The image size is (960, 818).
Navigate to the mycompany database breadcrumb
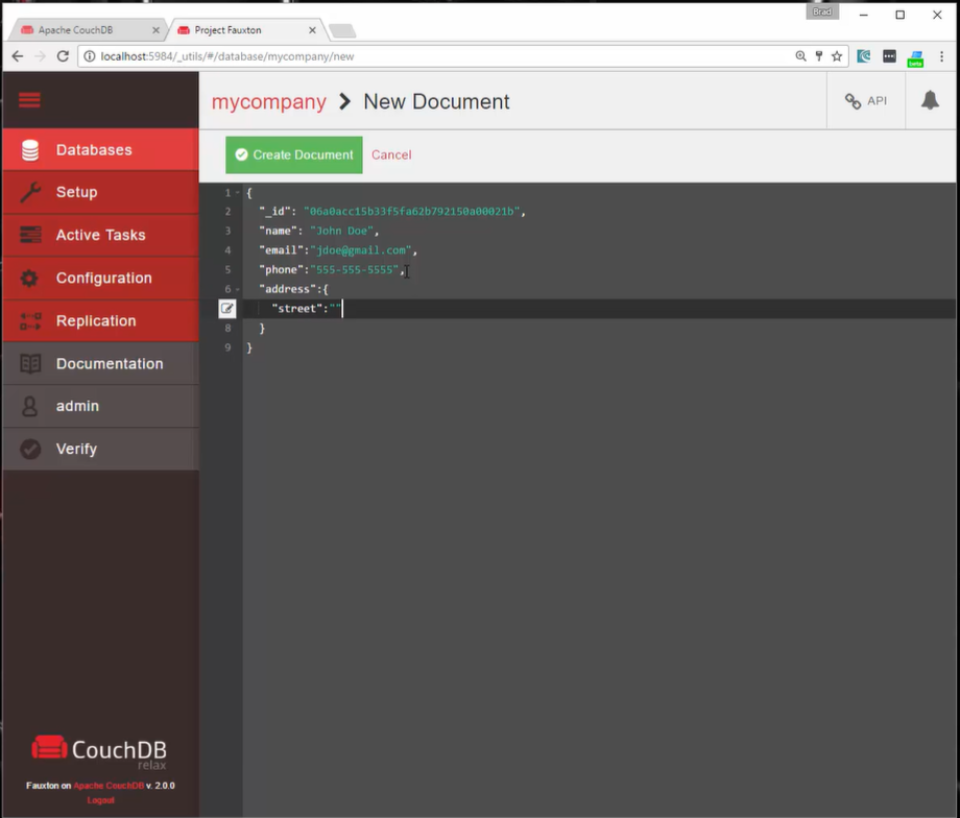[268, 101]
